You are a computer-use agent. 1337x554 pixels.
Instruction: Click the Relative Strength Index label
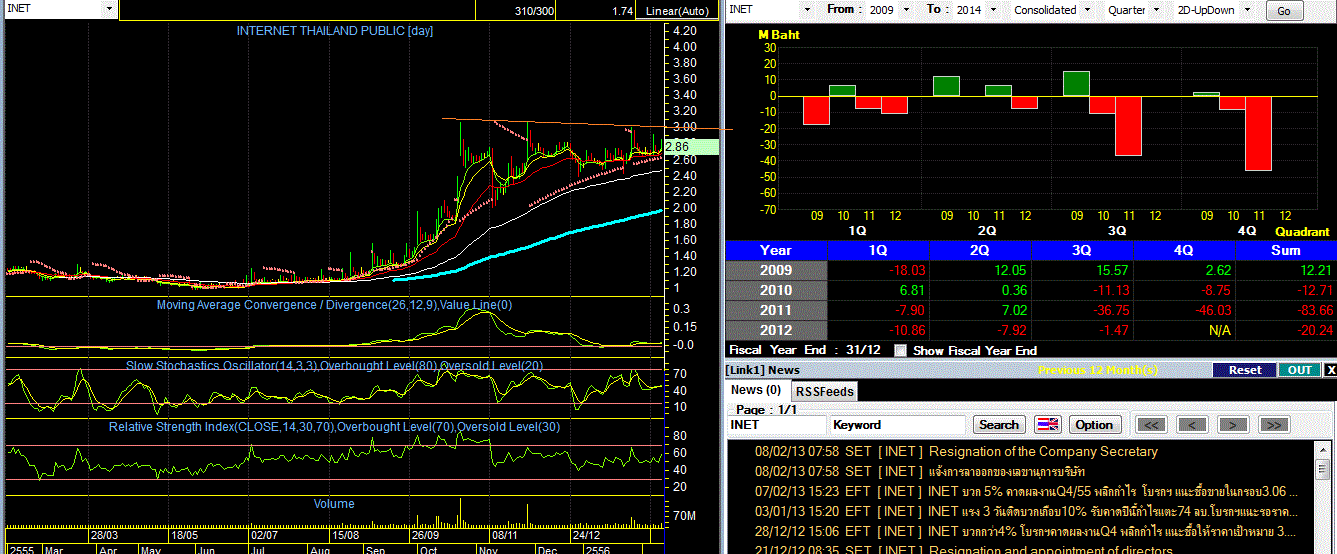[335, 427]
